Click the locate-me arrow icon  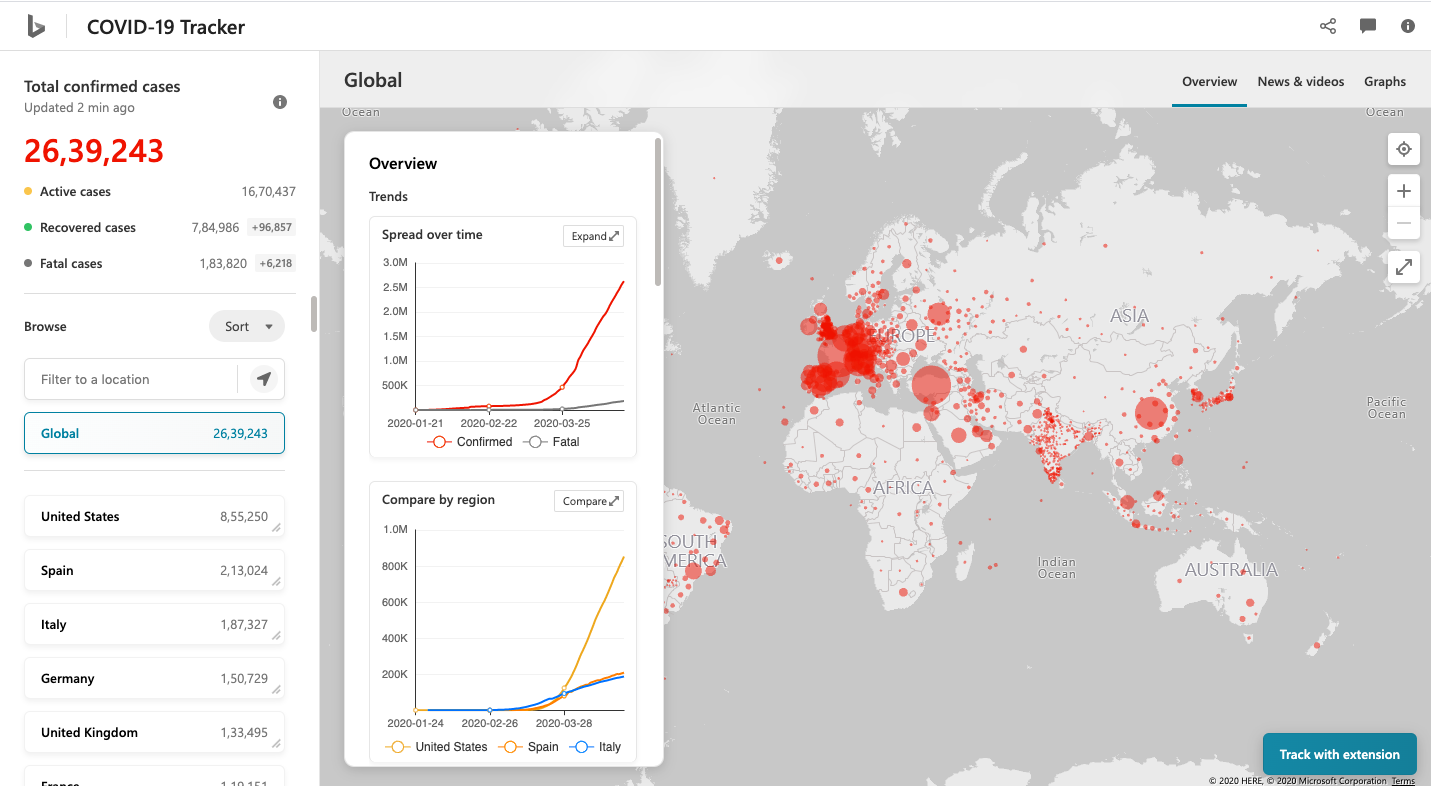pyautogui.click(x=263, y=379)
